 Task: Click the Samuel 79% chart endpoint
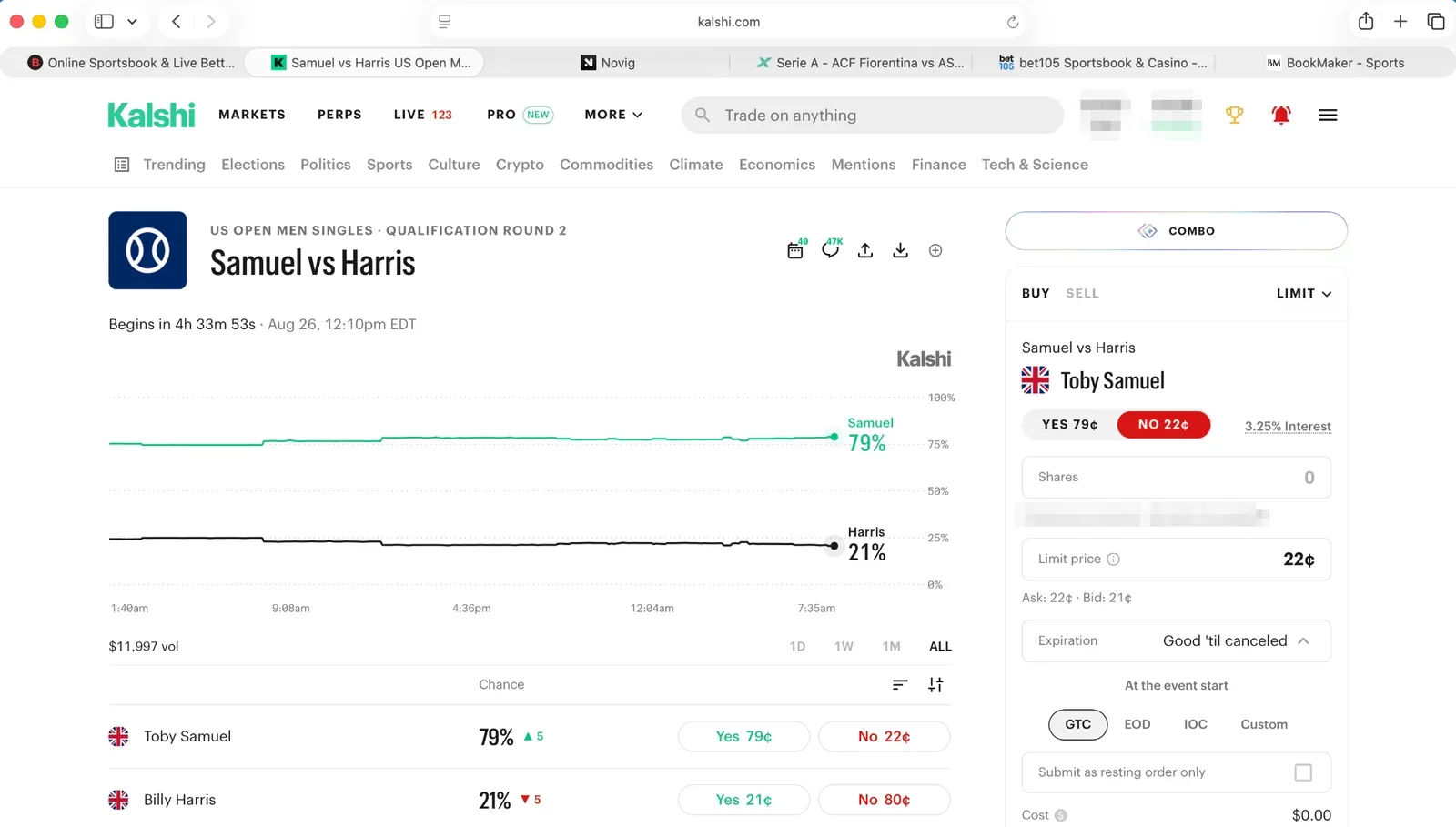tap(834, 438)
